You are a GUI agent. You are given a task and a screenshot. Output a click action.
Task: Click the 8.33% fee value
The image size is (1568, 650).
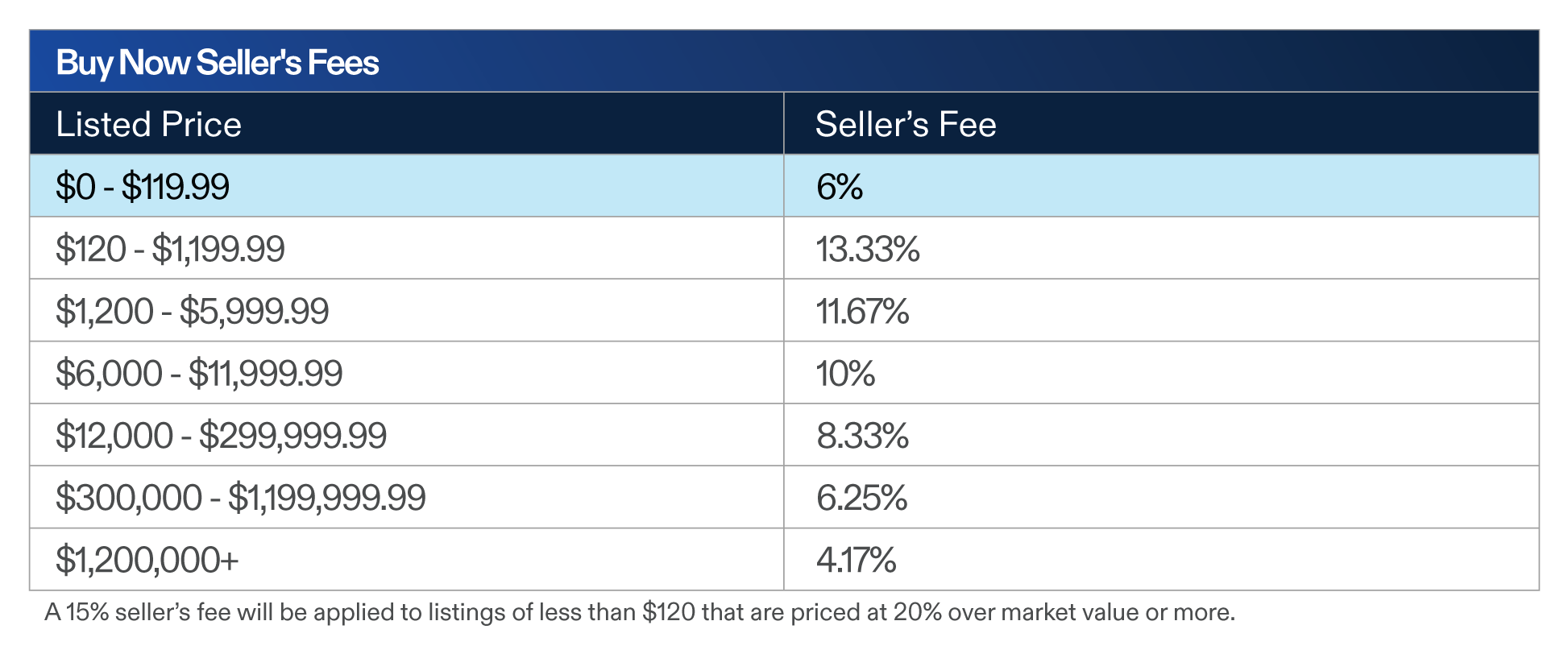(x=862, y=436)
